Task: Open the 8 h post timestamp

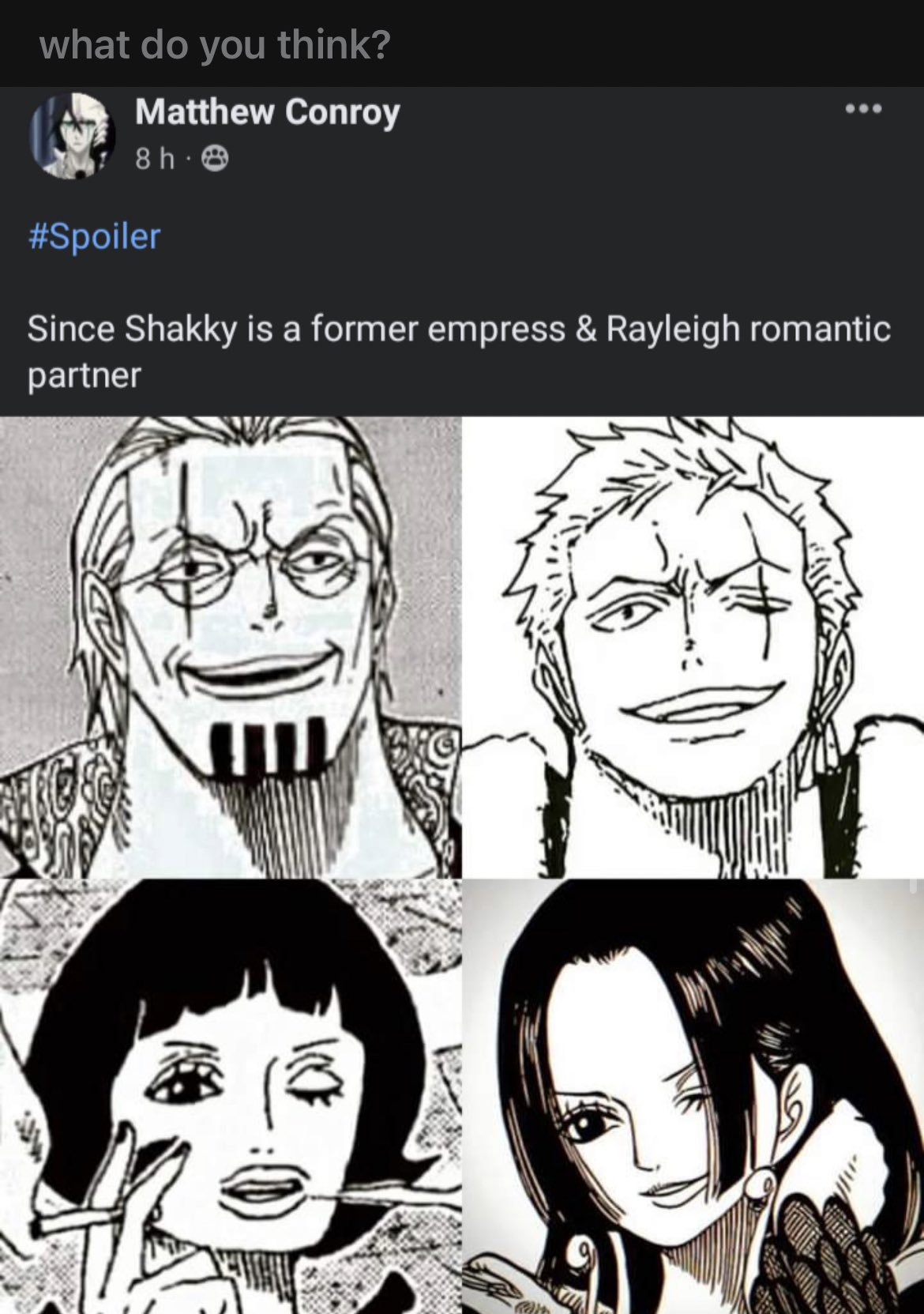Action: click(154, 160)
